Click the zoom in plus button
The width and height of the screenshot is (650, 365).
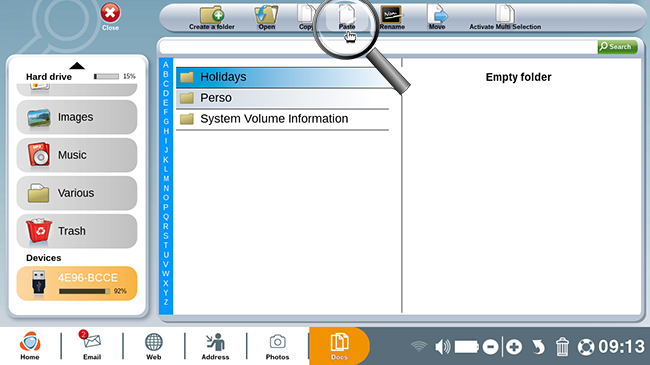tap(514, 347)
